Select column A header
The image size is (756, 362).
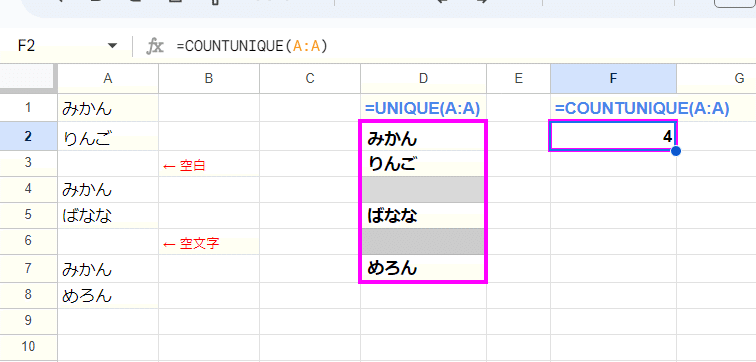click(x=108, y=79)
